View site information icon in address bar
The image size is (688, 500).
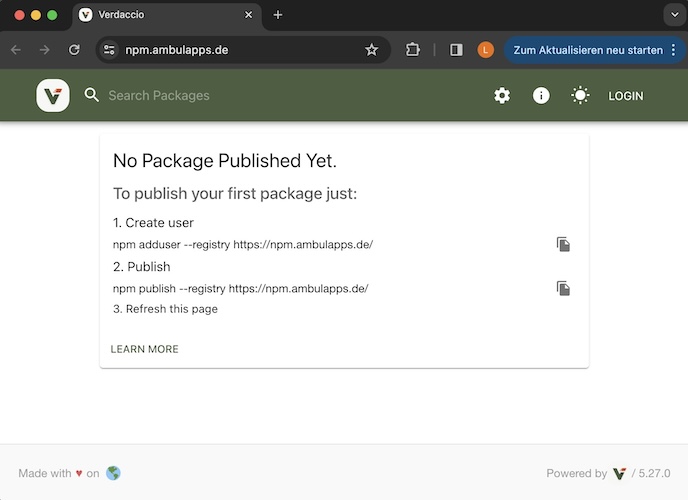pyautogui.click(x=109, y=50)
